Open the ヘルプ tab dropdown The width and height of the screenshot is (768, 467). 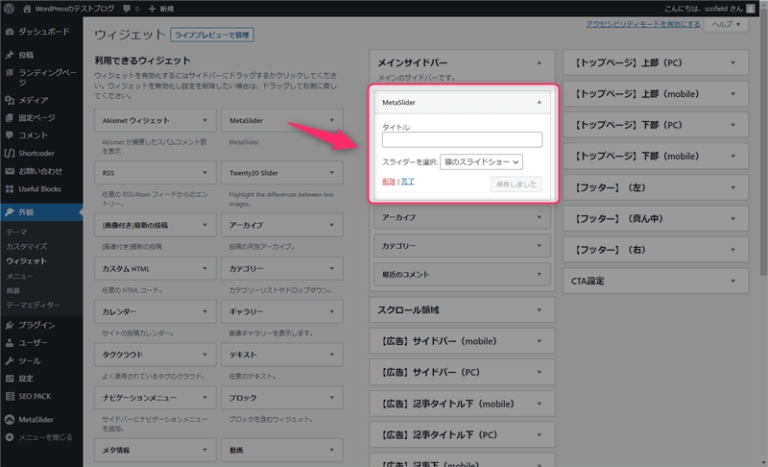(725, 24)
